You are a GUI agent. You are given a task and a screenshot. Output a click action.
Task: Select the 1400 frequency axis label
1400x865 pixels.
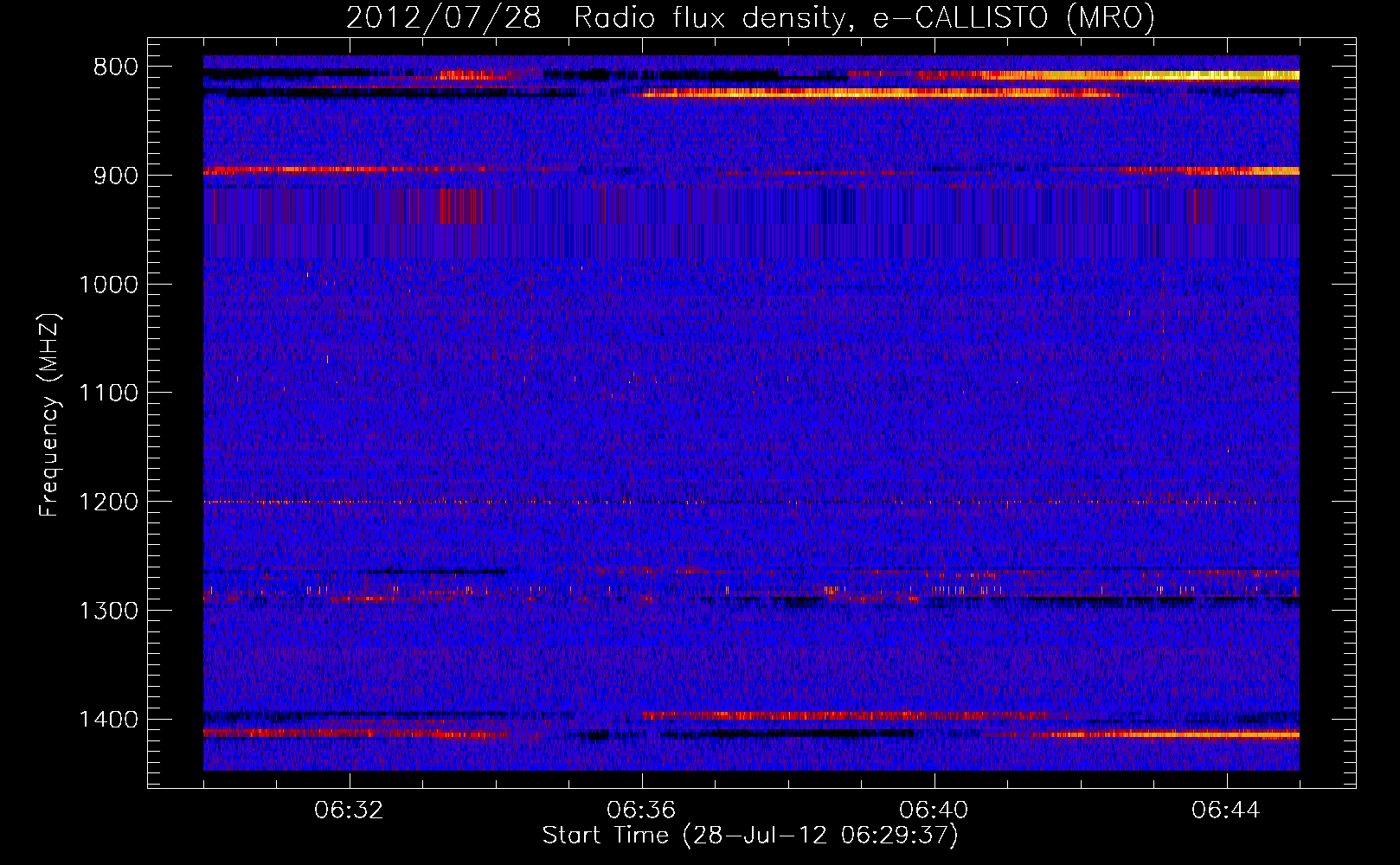[x=108, y=720]
